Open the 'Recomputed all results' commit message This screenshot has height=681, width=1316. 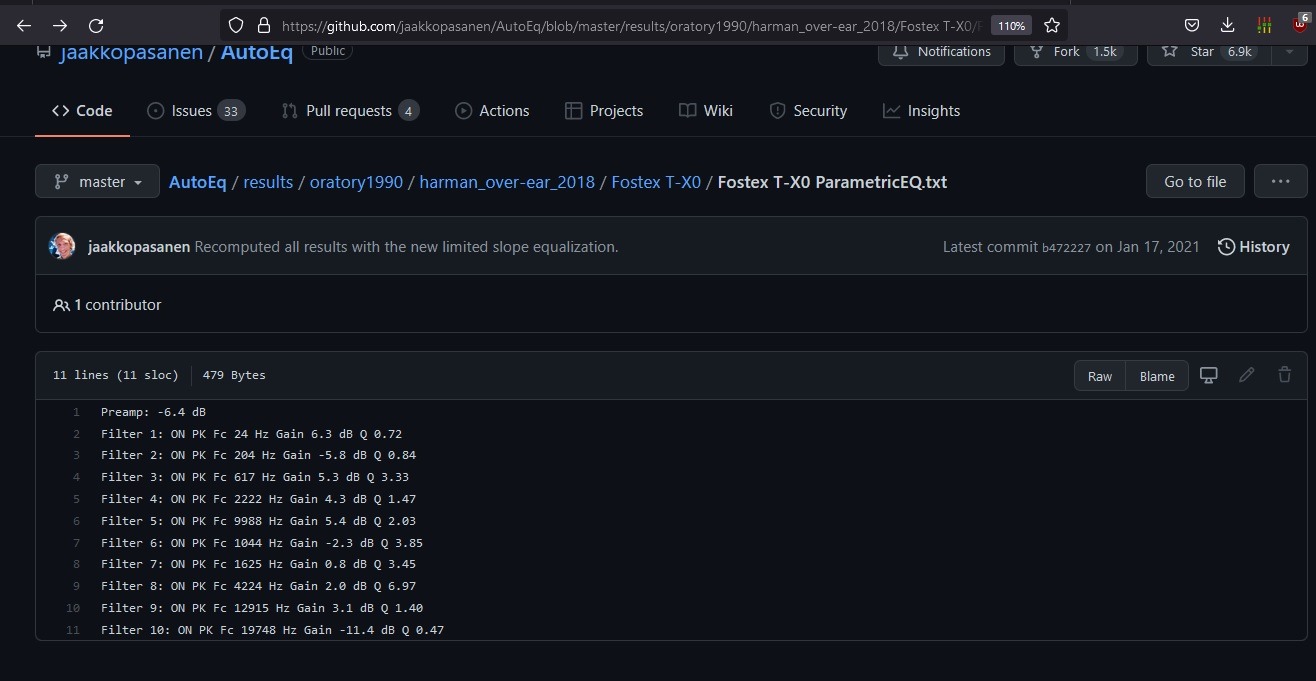(406, 247)
